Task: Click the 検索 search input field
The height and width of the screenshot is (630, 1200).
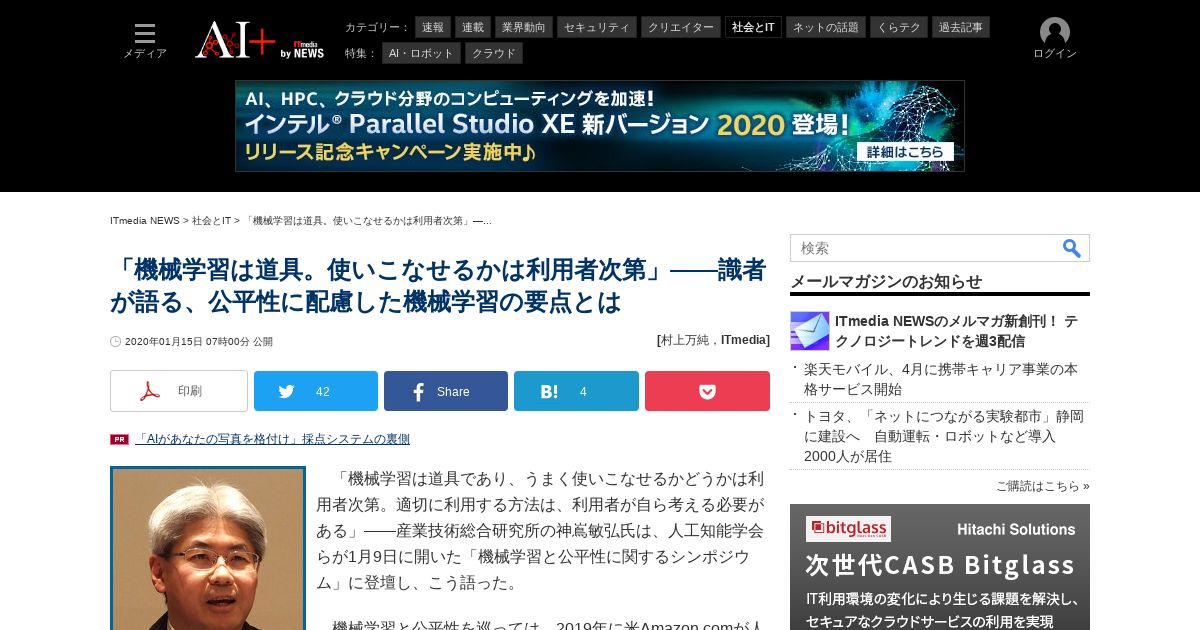Action: tap(925, 248)
